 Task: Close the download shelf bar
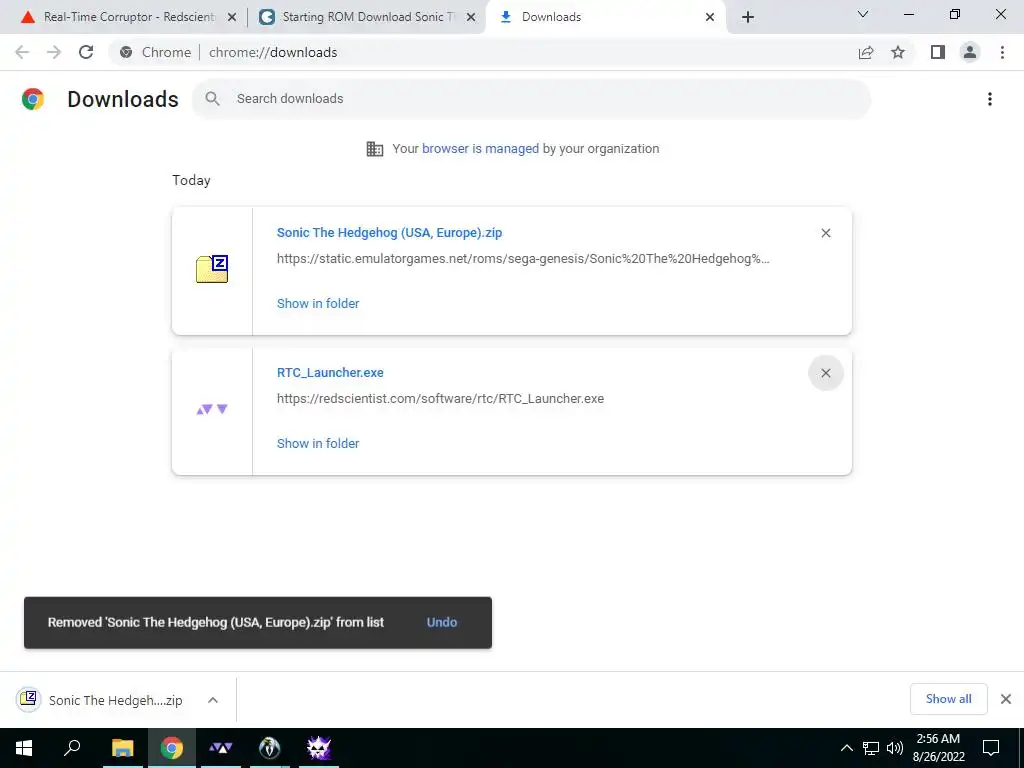click(x=1006, y=699)
